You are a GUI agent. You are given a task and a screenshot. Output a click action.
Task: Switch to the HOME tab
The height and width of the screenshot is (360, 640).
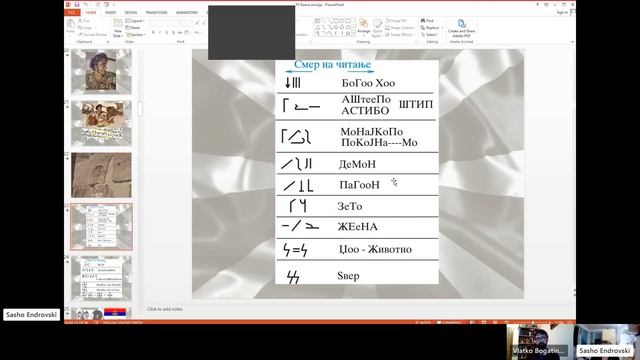pos(91,13)
